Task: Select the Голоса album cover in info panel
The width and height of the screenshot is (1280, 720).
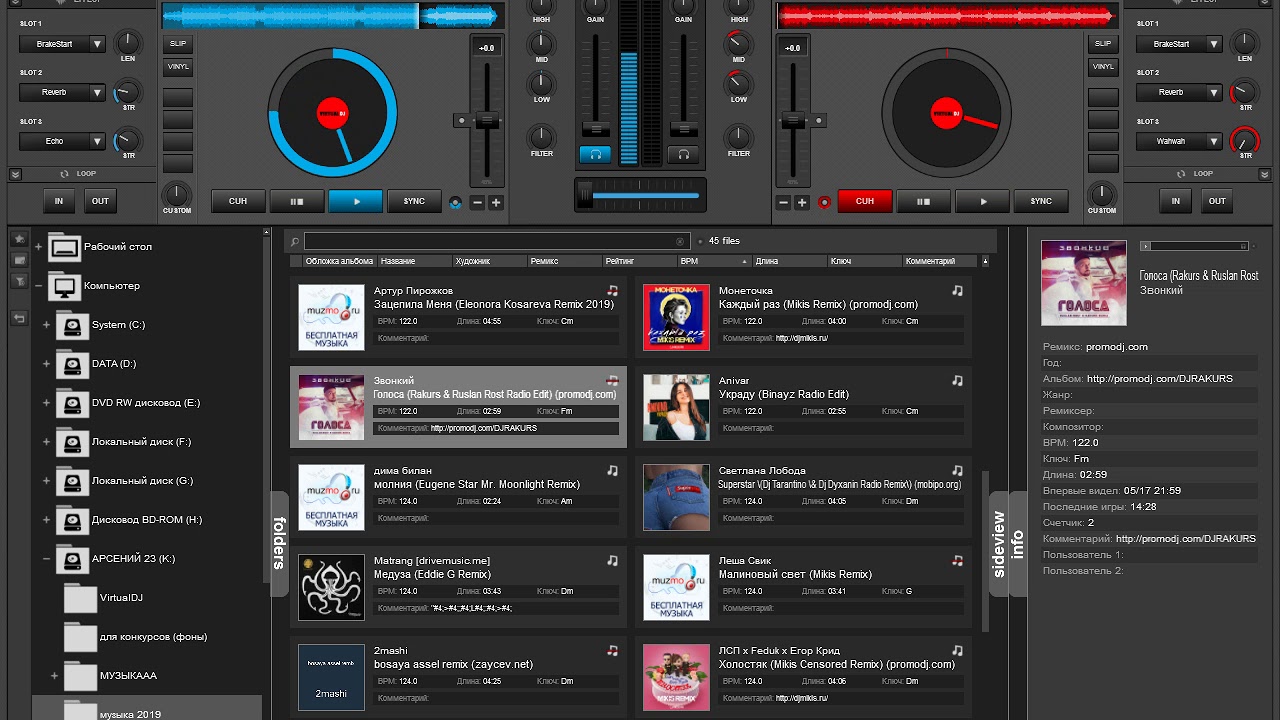Action: pyautogui.click(x=1083, y=282)
